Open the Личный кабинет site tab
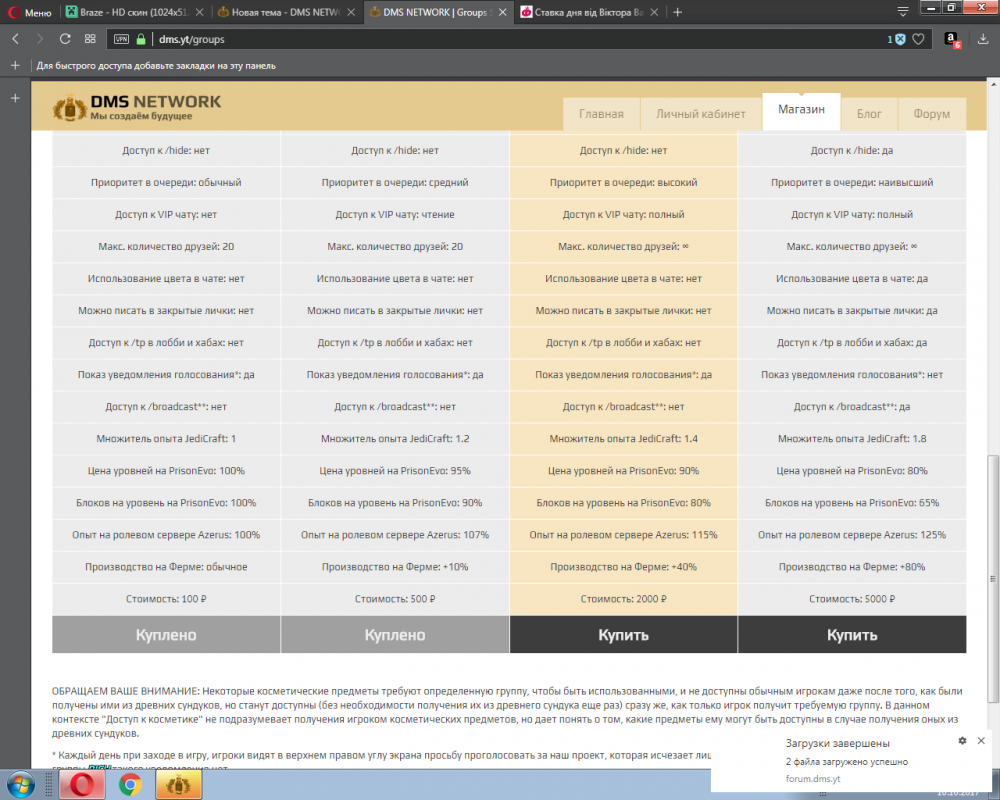Image resolution: width=1000 pixels, height=800 pixels. tap(701, 114)
